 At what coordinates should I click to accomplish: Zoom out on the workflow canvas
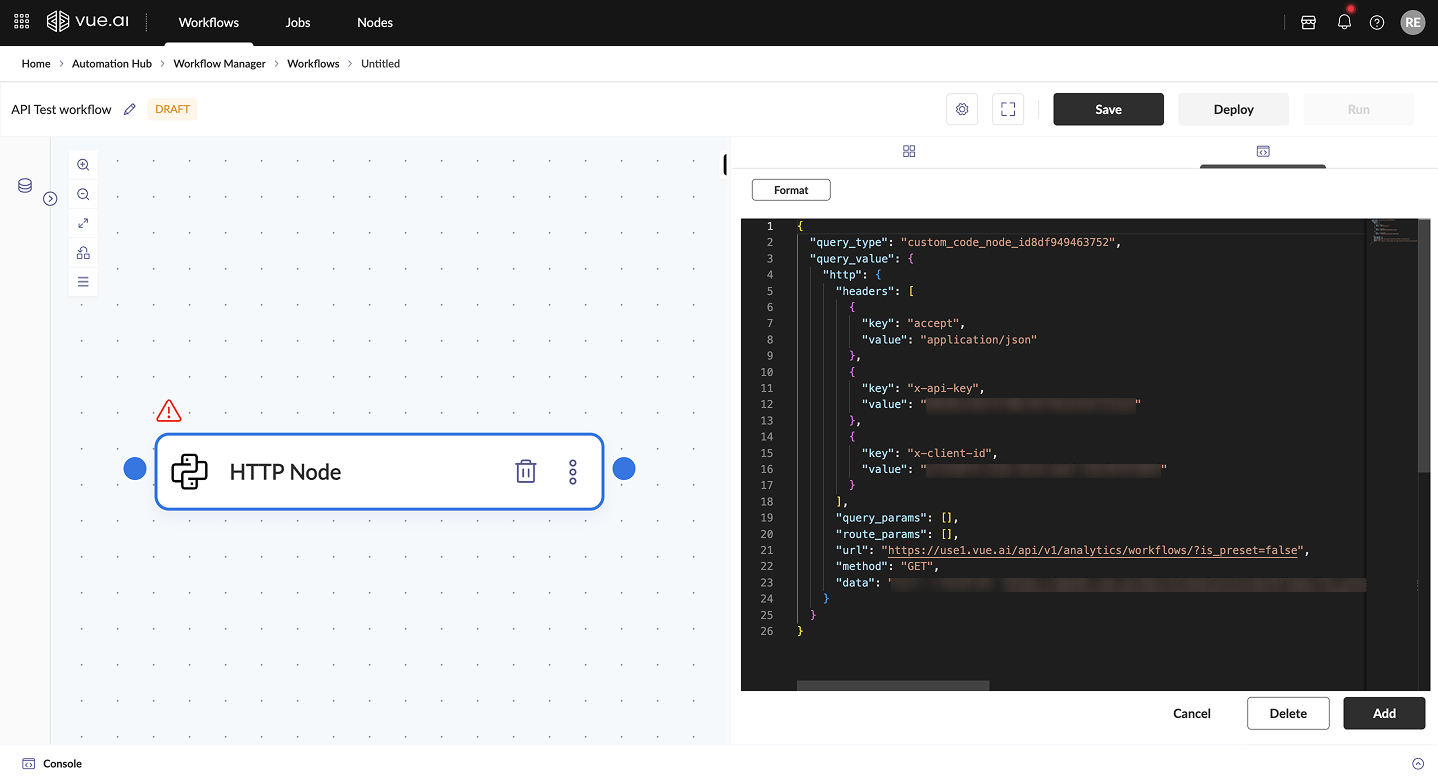pyautogui.click(x=83, y=194)
